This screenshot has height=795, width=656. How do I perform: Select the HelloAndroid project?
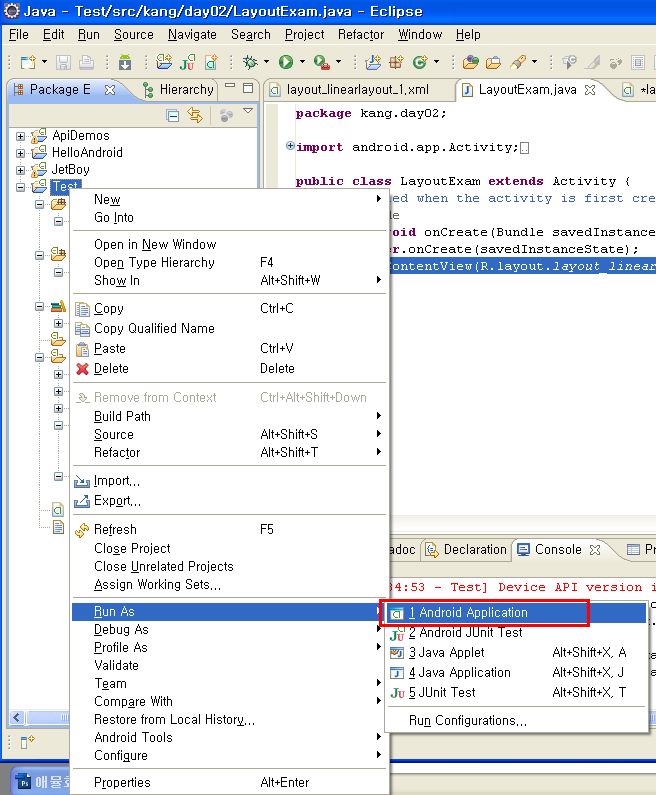[x=87, y=153]
